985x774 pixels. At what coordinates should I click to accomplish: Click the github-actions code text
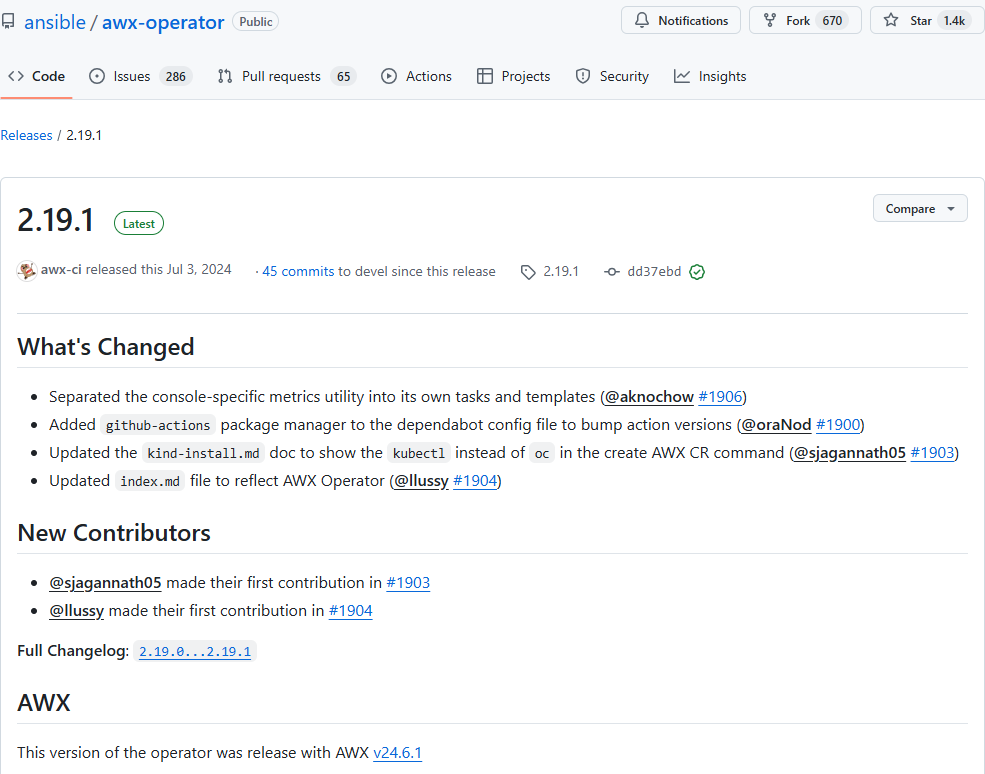[x=158, y=425]
